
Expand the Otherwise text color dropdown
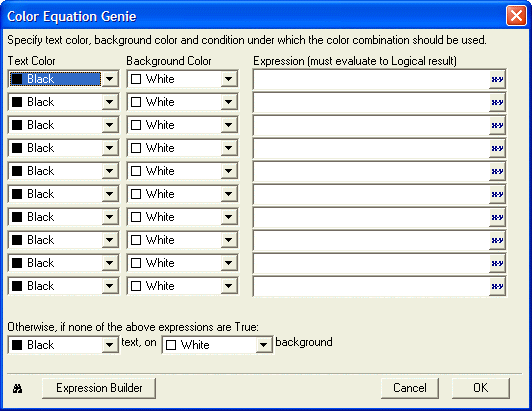(110, 345)
